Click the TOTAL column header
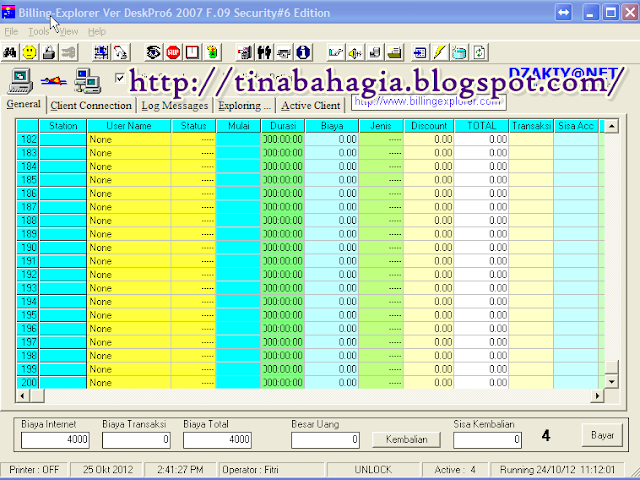640x480 pixels. [x=482, y=126]
